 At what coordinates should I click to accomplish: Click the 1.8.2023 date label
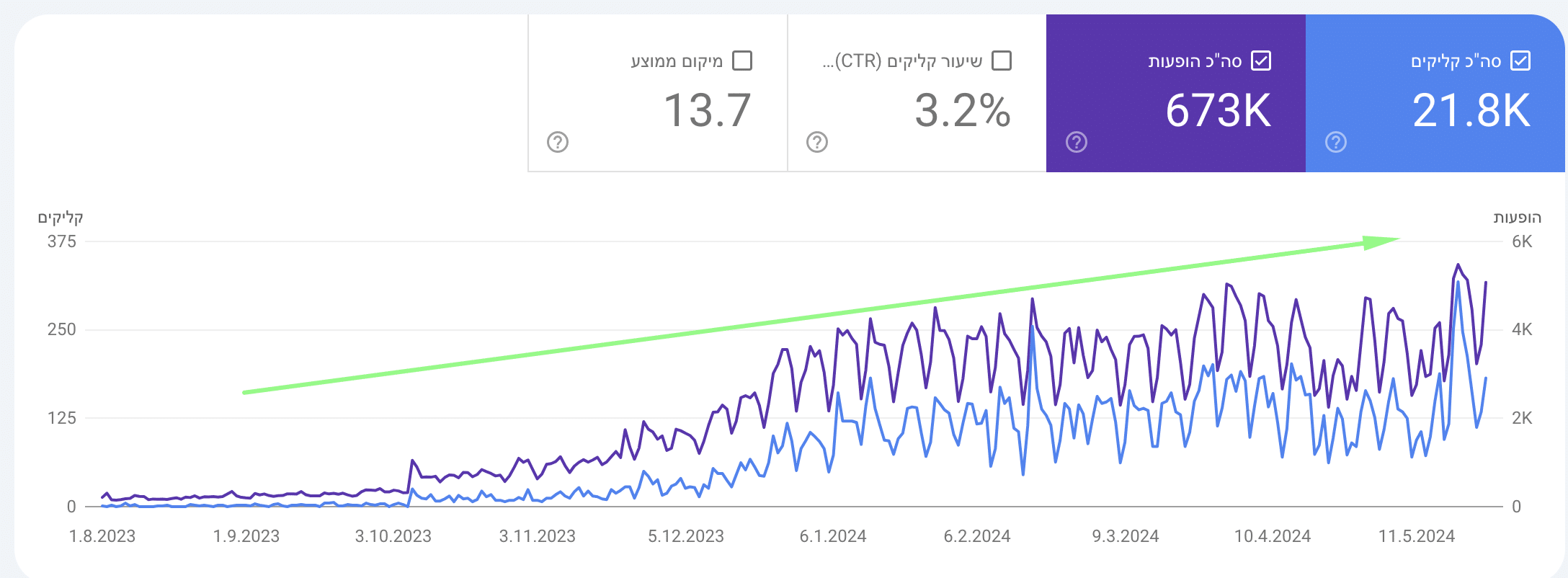click(x=102, y=536)
